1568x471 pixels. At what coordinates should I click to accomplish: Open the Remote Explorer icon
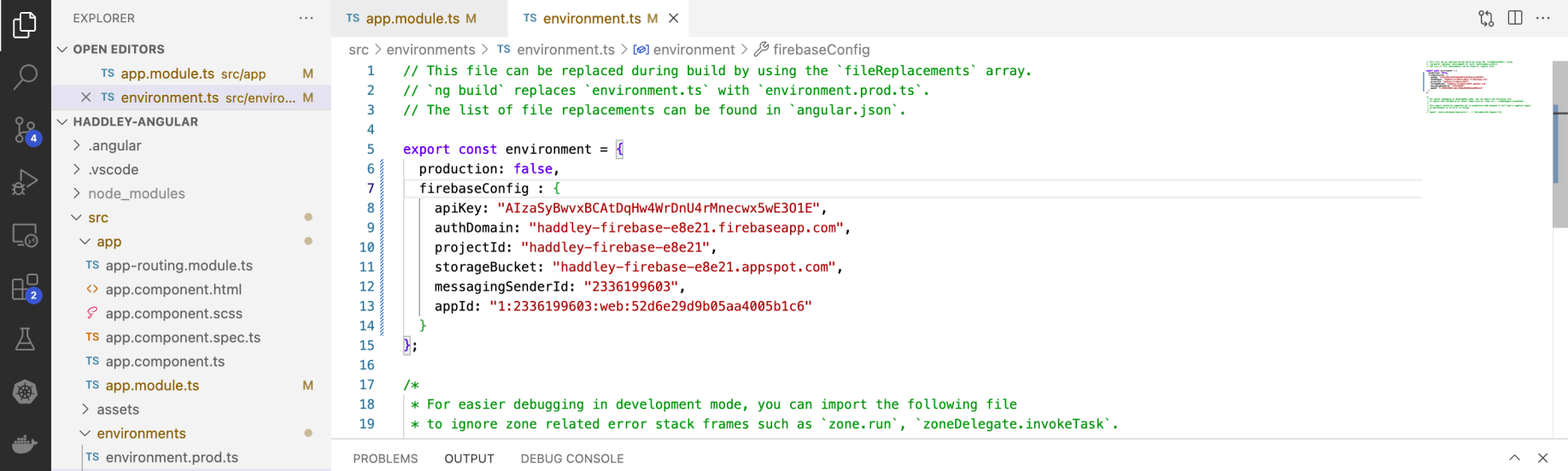tap(25, 235)
